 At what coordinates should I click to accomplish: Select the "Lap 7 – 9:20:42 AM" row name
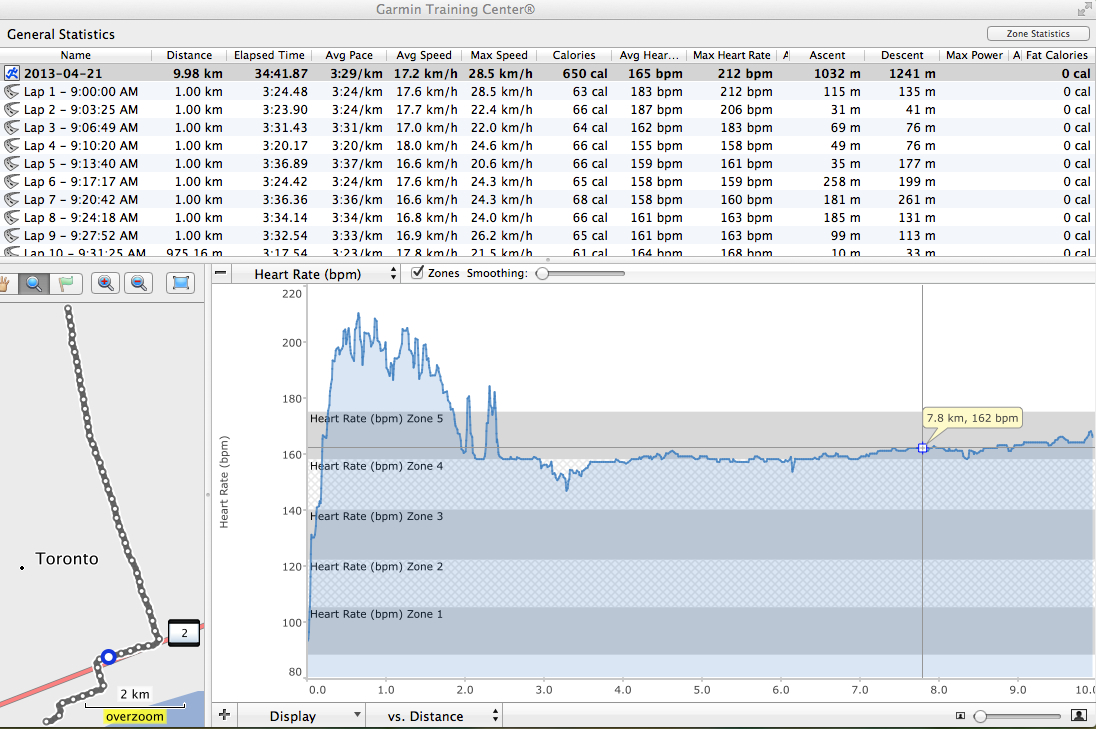click(x=81, y=200)
